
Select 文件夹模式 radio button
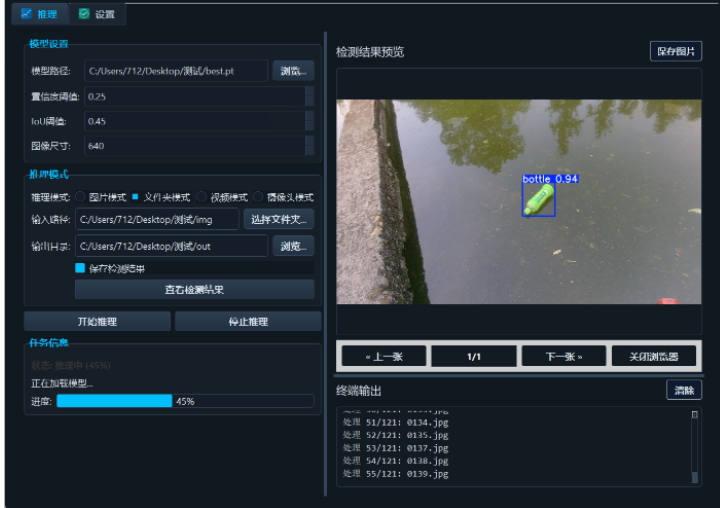161,197
